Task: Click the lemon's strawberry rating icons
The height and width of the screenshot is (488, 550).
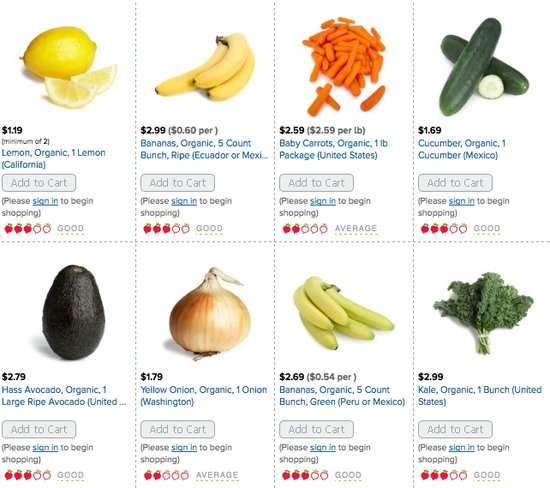Action: pos(28,229)
